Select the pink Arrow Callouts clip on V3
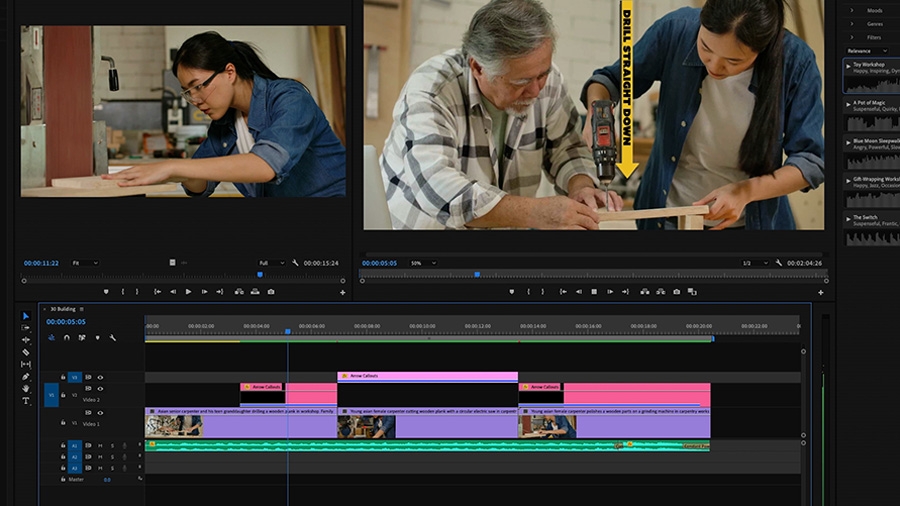The width and height of the screenshot is (900, 506). coord(428,376)
